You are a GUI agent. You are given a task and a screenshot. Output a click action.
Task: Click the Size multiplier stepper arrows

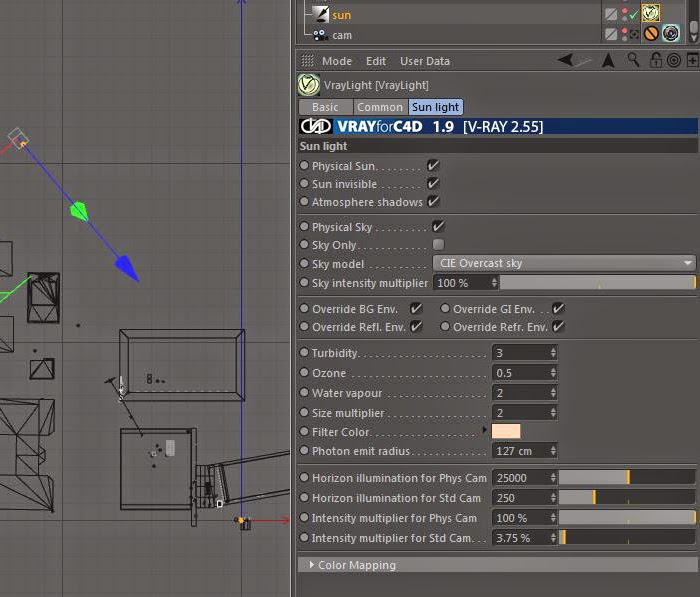point(554,413)
